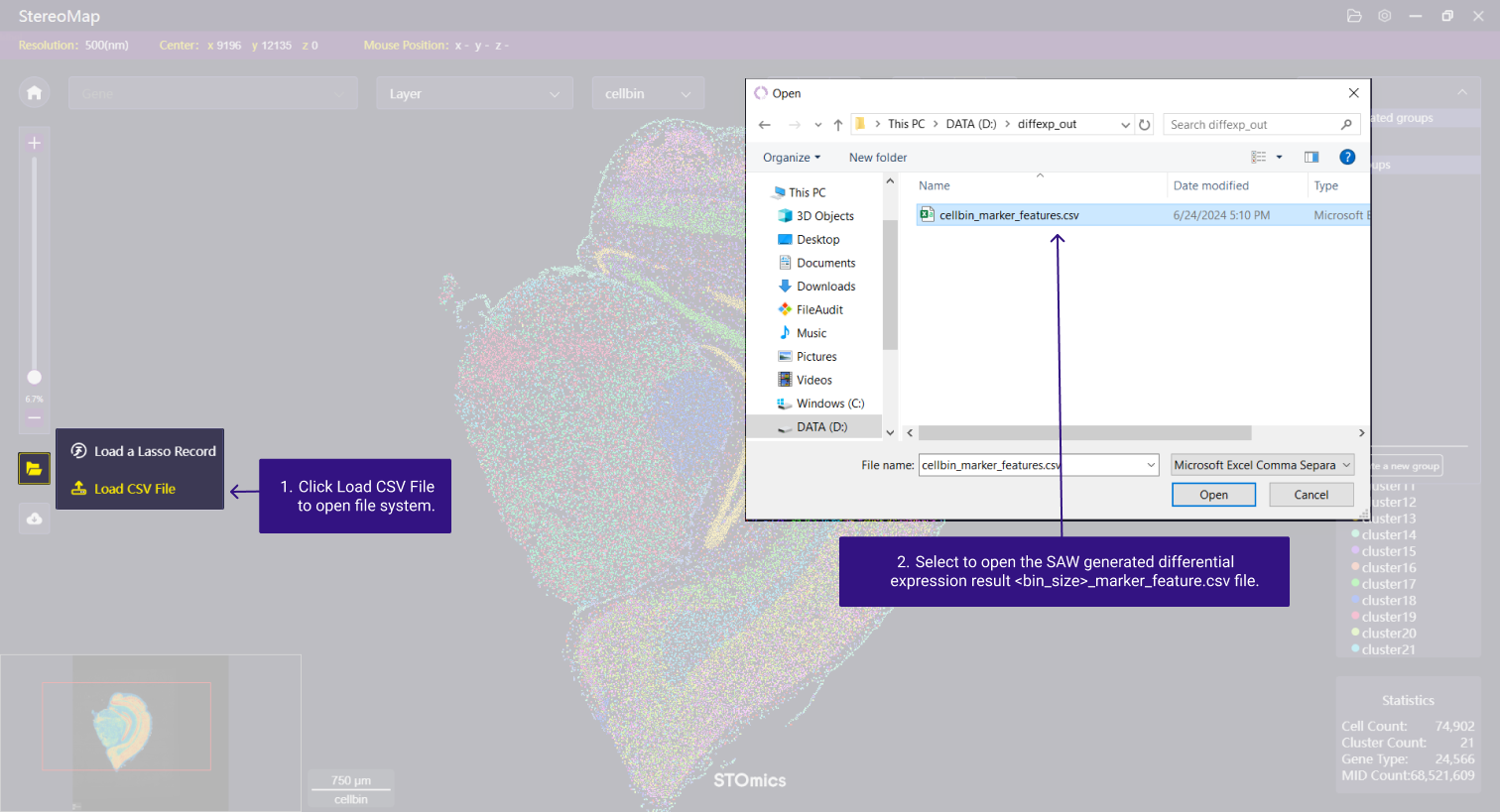Viewport: 1500px width, 812px height.
Task: Open the cellbin dropdown
Action: 648,94
